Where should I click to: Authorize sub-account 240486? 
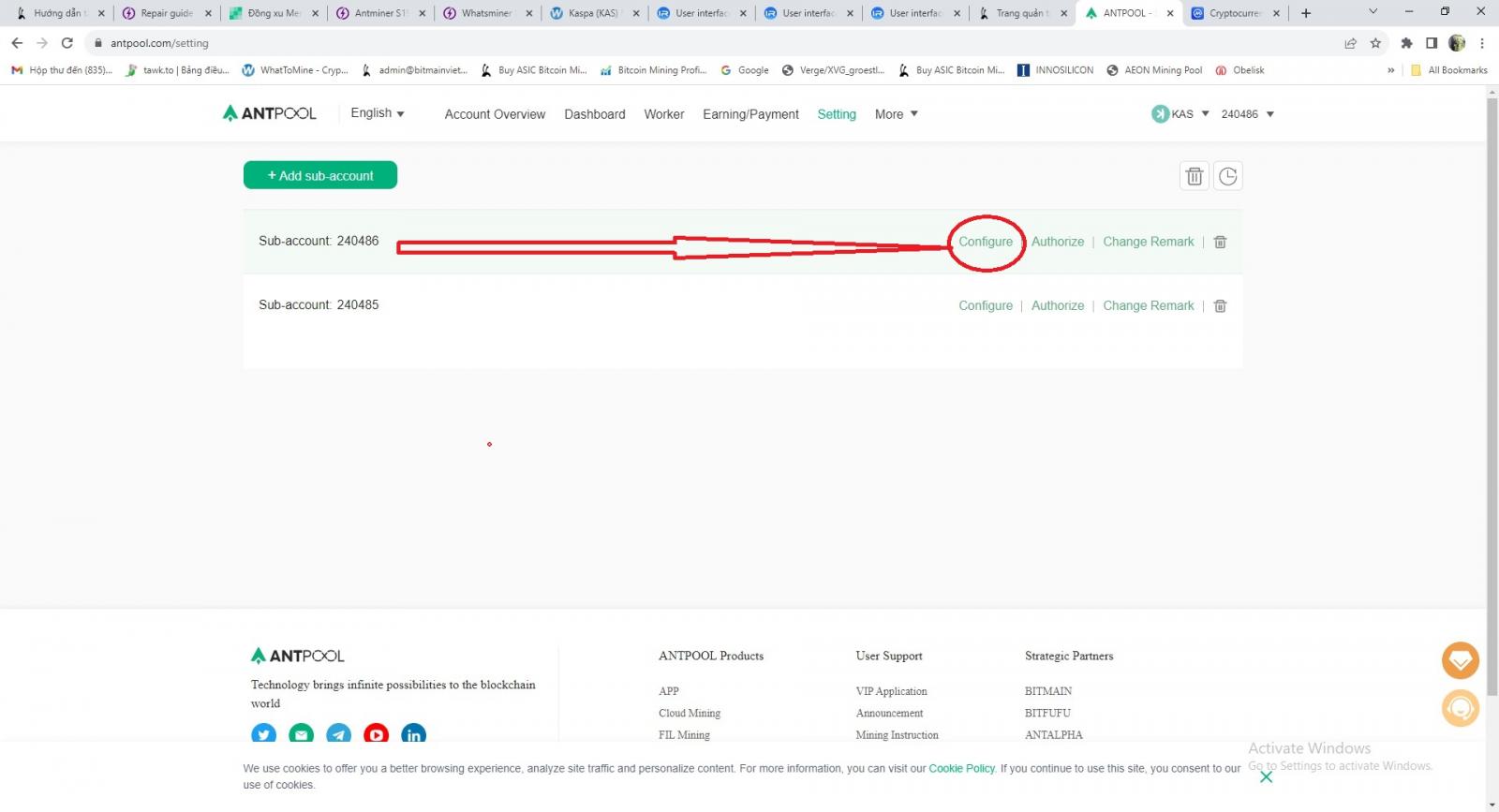pyautogui.click(x=1058, y=242)
